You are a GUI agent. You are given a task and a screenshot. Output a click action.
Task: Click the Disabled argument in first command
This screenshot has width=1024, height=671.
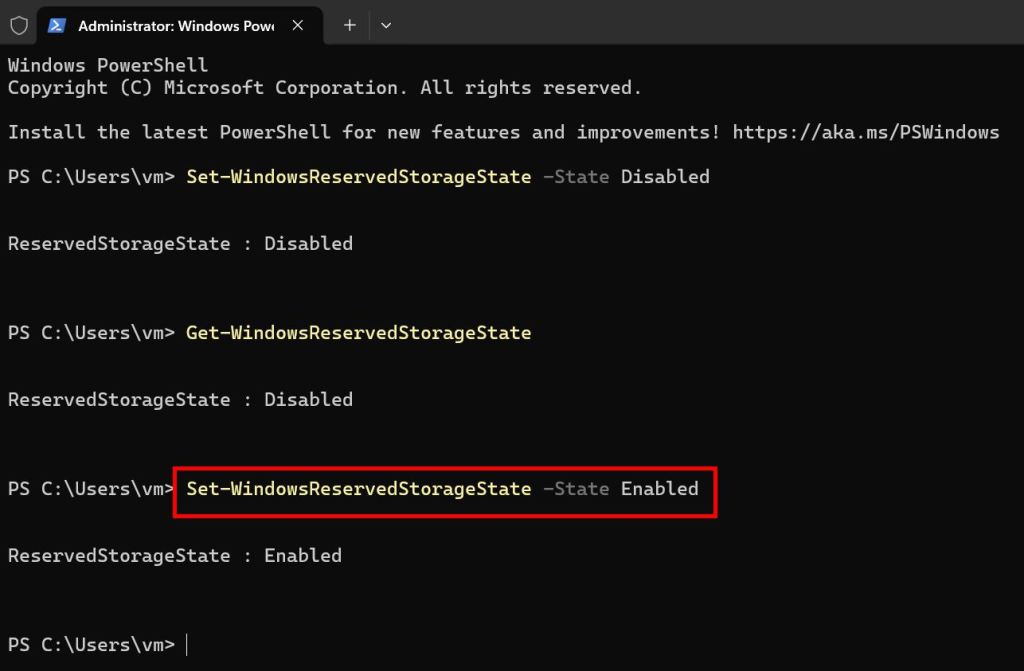(x=665, y=177)
